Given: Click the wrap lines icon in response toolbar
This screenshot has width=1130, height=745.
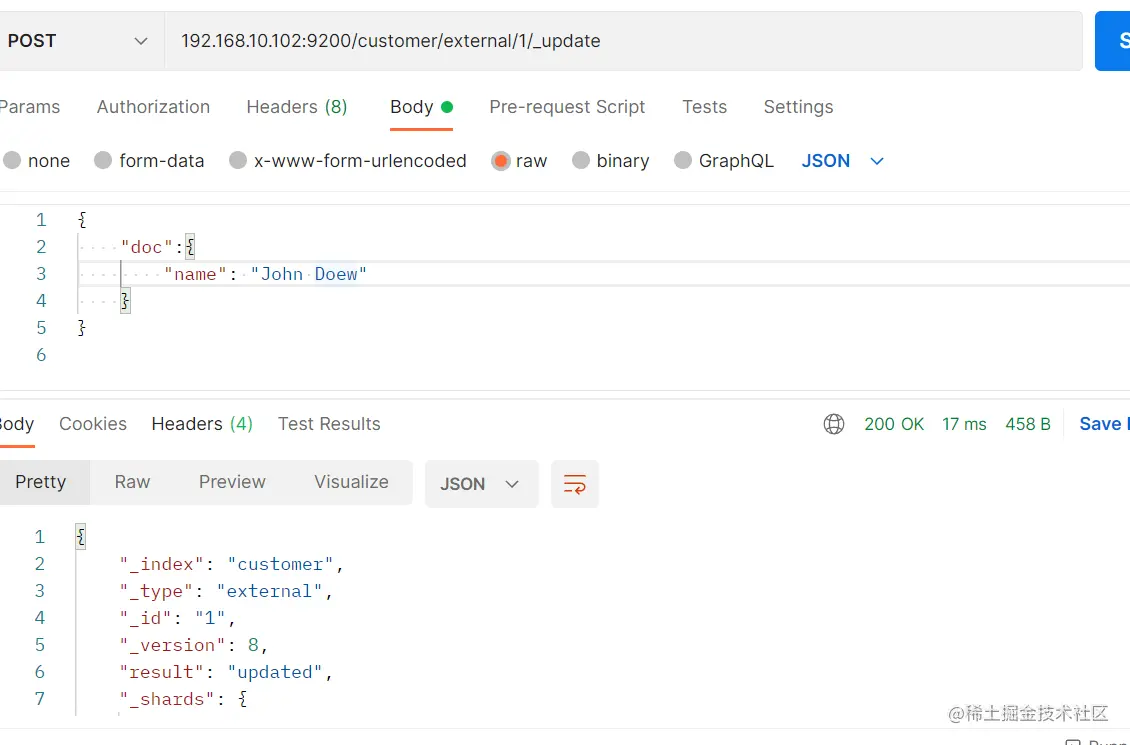Looking at the screenshot, I should coord(575,484).
